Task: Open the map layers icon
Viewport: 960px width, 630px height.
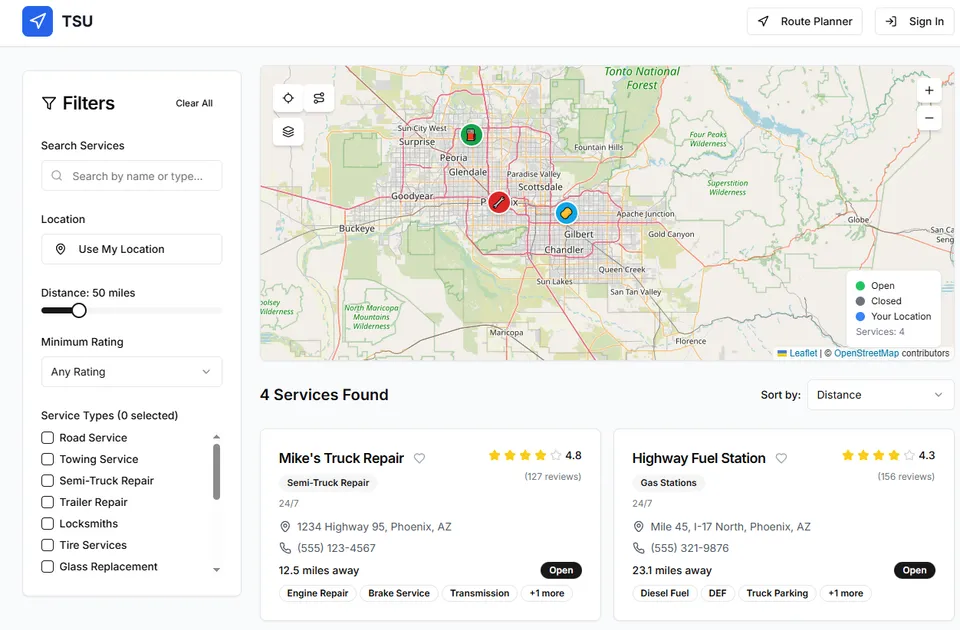Action: pyautogui.click(x=288, y=132)
